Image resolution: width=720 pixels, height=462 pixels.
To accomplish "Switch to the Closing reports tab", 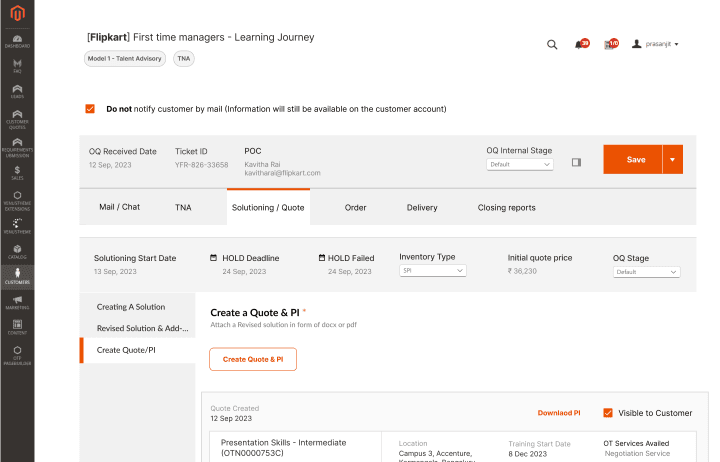I will [506, 208].
